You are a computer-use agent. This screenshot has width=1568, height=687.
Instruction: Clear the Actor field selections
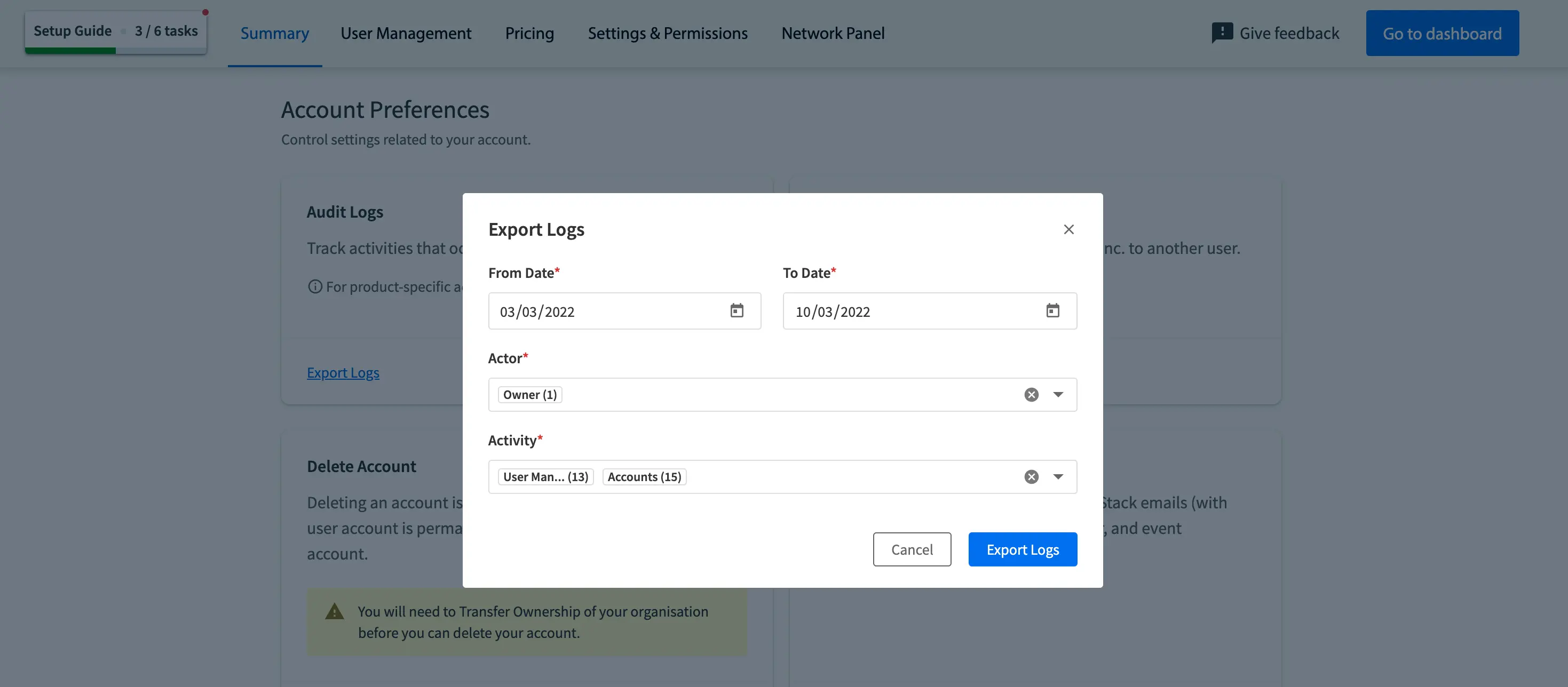(1031, 395)
